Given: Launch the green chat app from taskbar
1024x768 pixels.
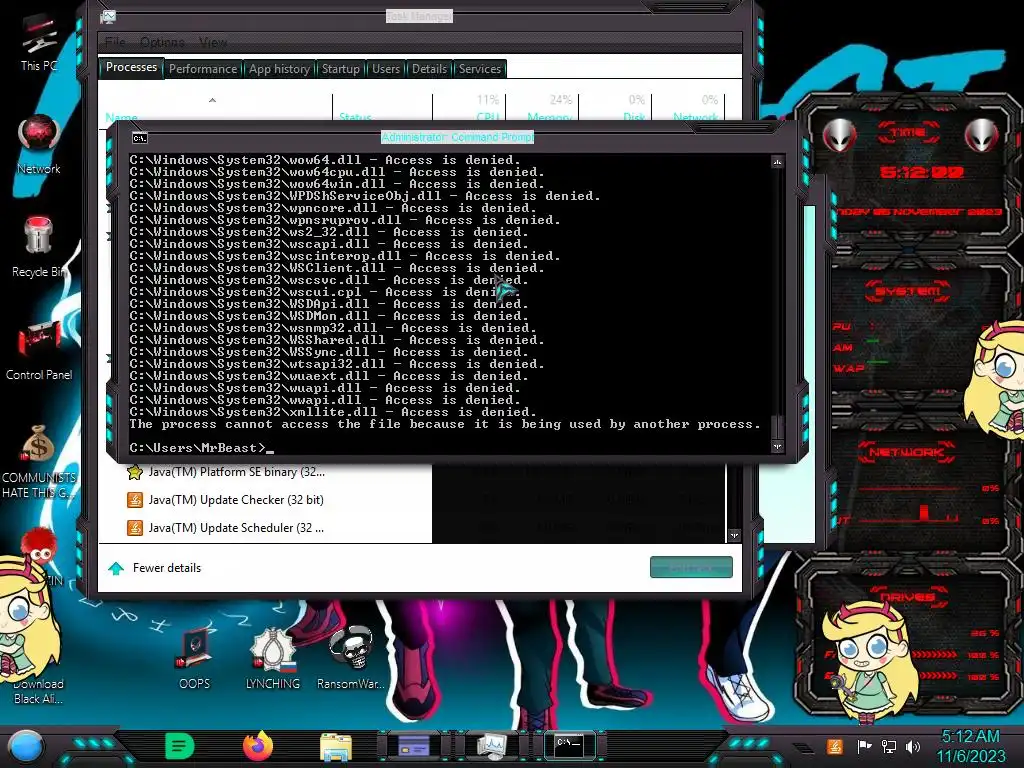Looking at the screenshot, I should tap(179, 746).
